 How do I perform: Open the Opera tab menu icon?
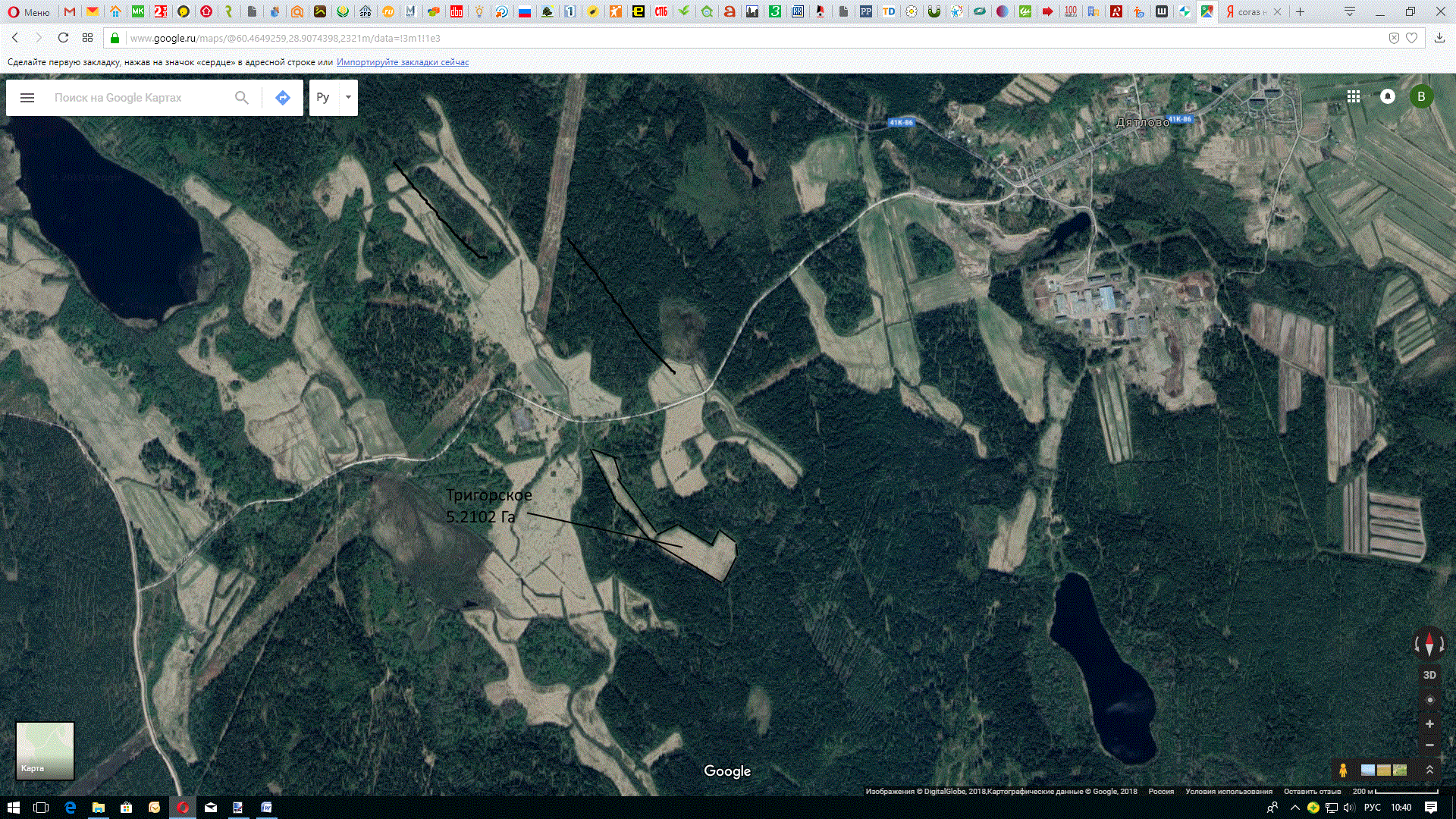coord(1350,11)
